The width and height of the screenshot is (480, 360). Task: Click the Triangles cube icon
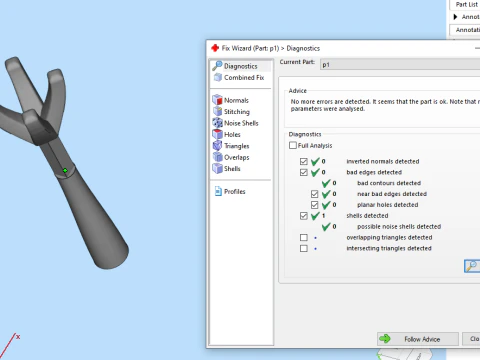point(217,145)
